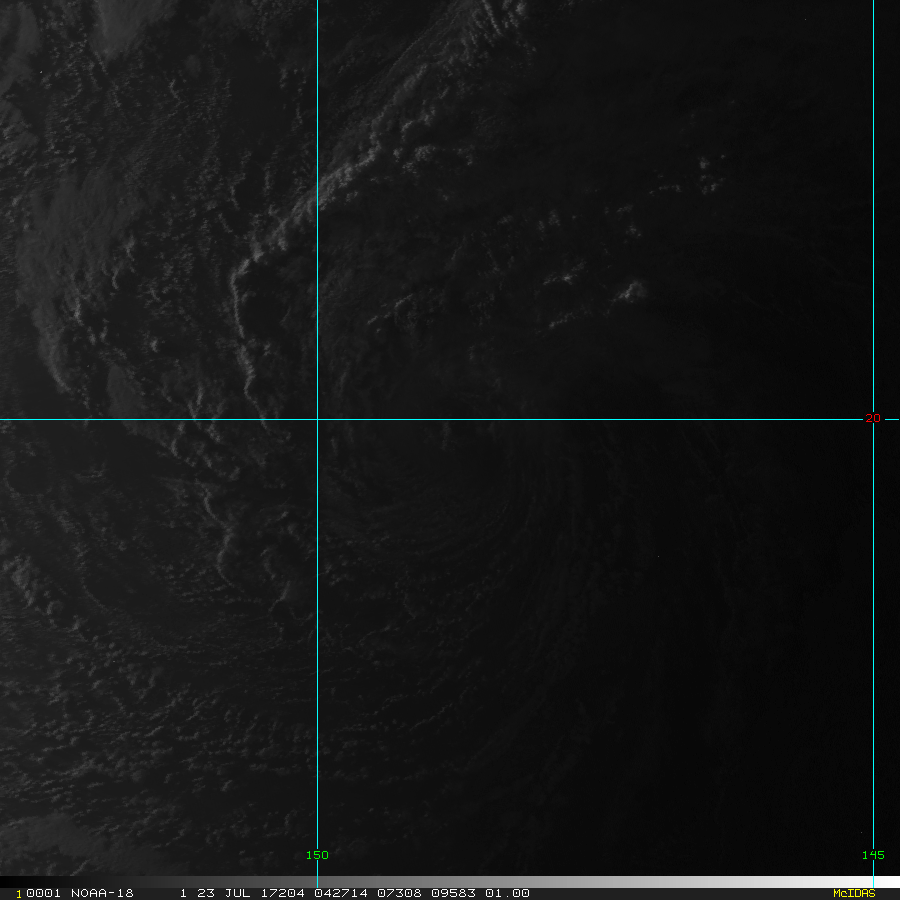Click the middle of grayscale bar
Image resolution: width=900 pixels, height=900 pixels.
pyautogui.click(x=450, y=882)
